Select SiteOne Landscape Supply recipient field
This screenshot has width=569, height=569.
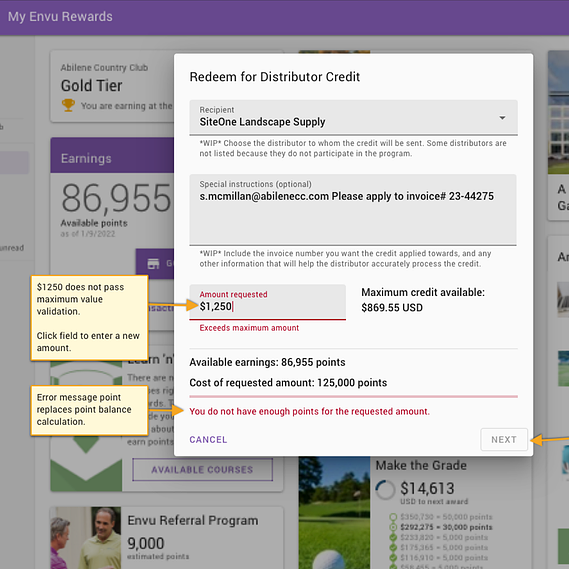coord(353,117)
